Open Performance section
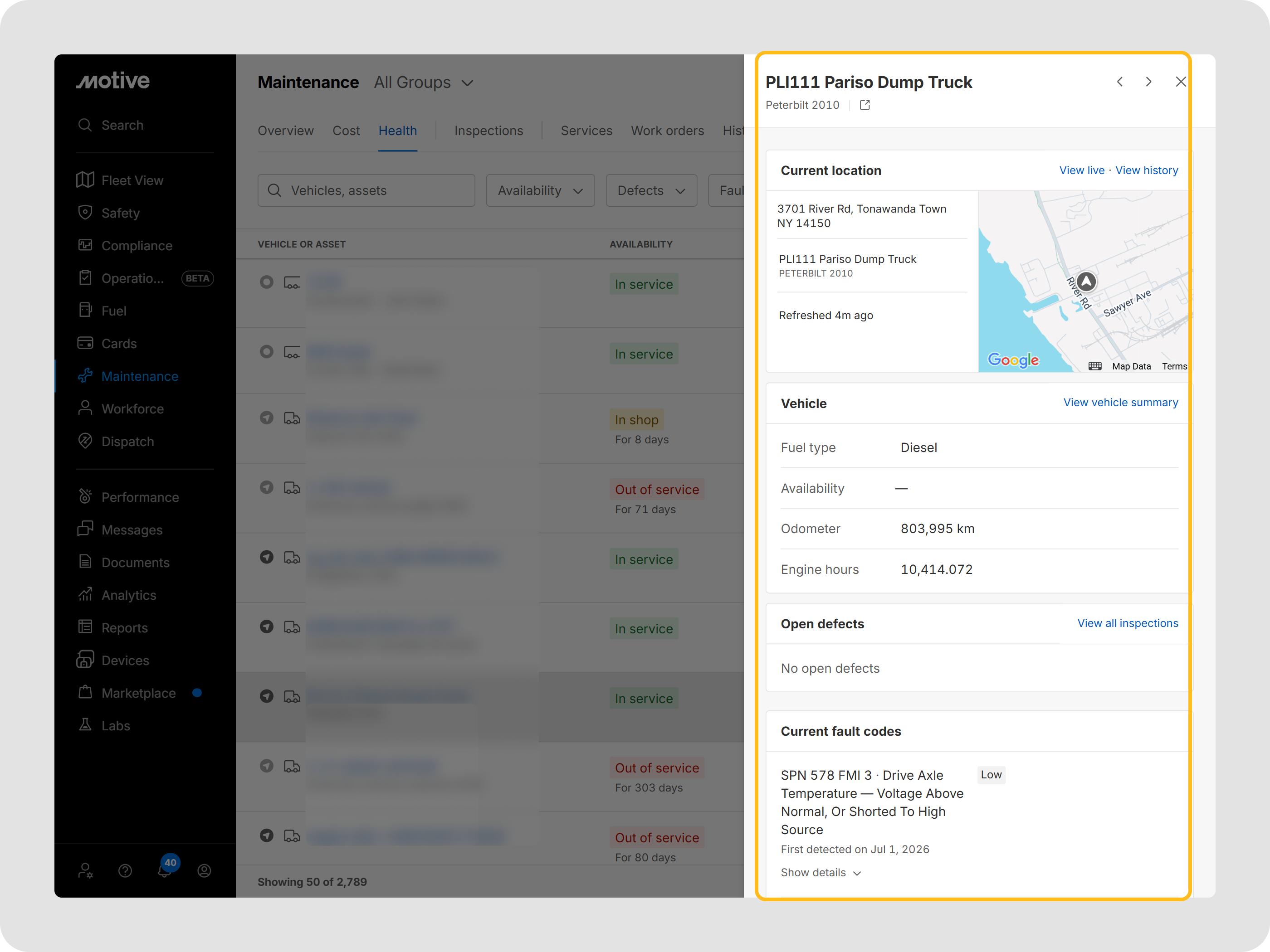Image resolution: width=1270 pixels, height=952 pixels. [128, 497]
